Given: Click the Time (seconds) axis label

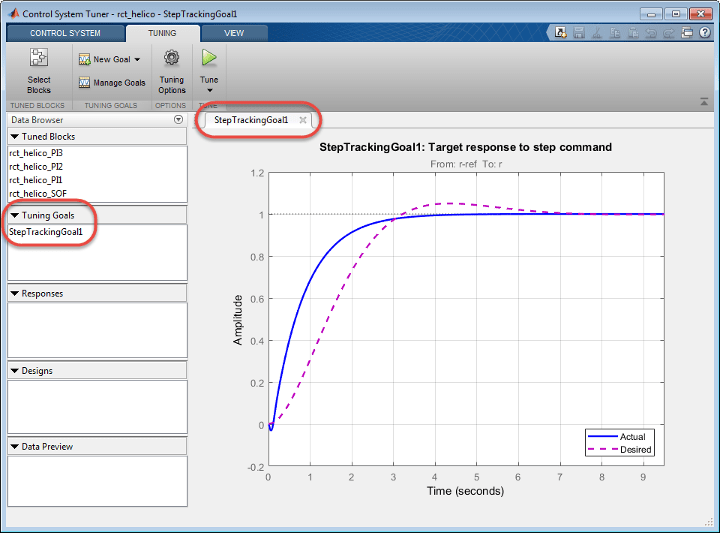Looking at the screenshot, I should tap(466, 491).
